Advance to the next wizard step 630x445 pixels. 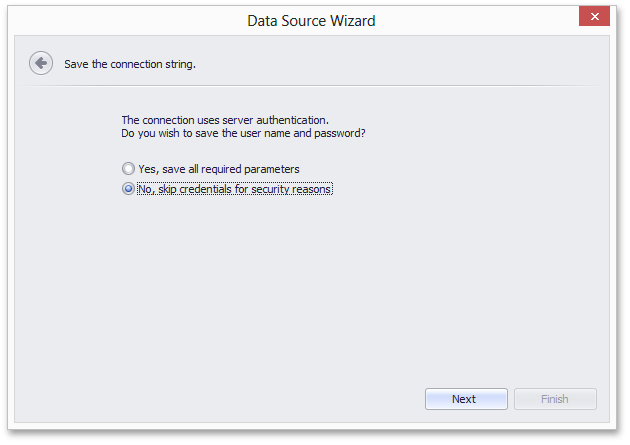466,399
